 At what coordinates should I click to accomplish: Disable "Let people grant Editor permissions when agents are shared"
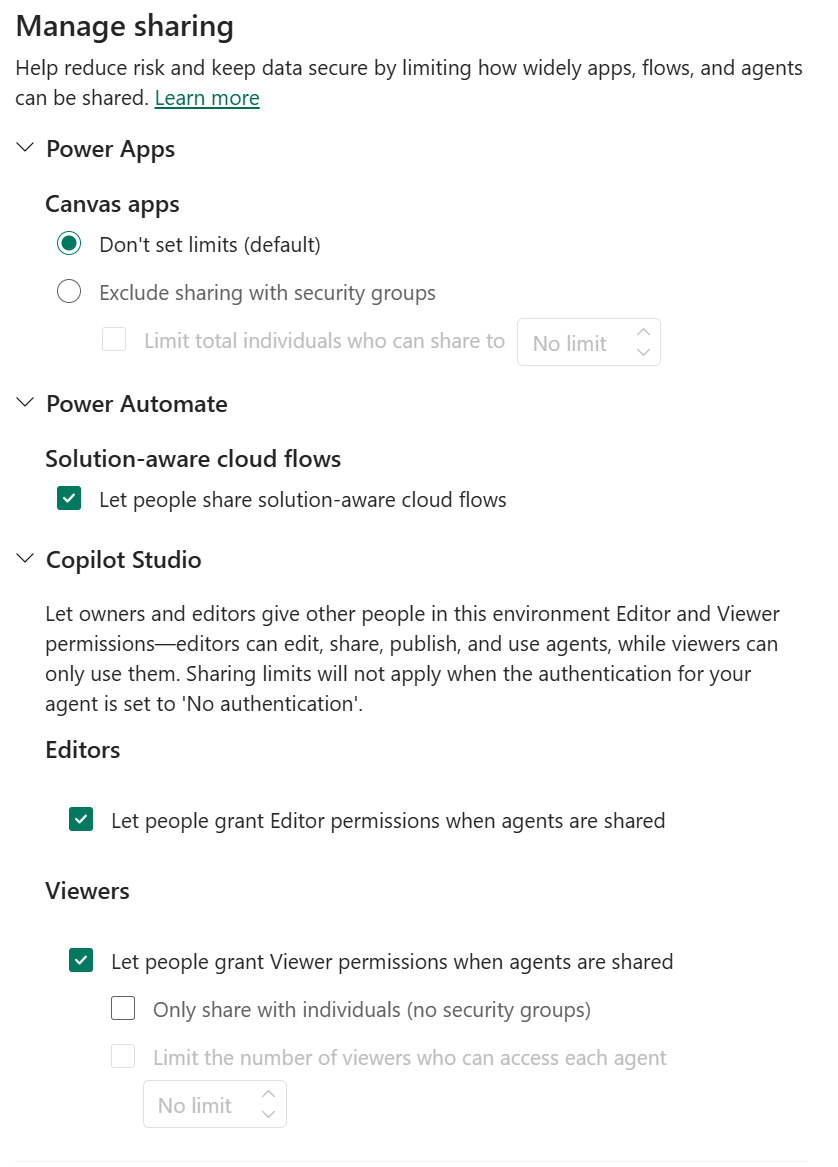click(x=80, y=819)
